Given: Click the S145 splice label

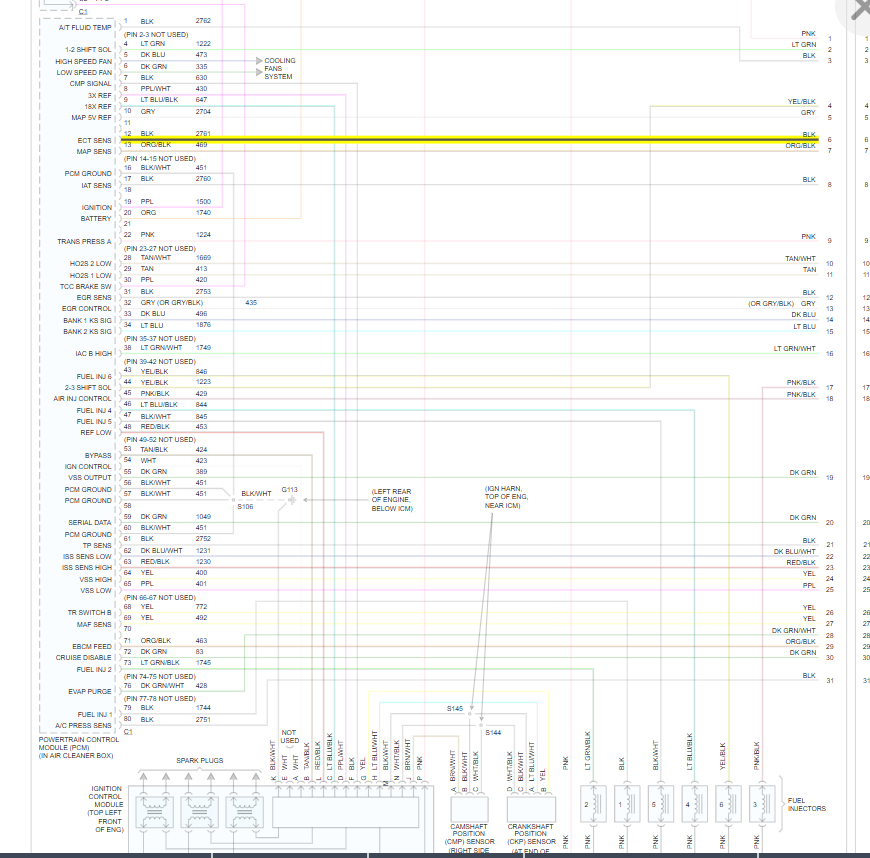Looking at the screenshot, I should coord(454,709).
